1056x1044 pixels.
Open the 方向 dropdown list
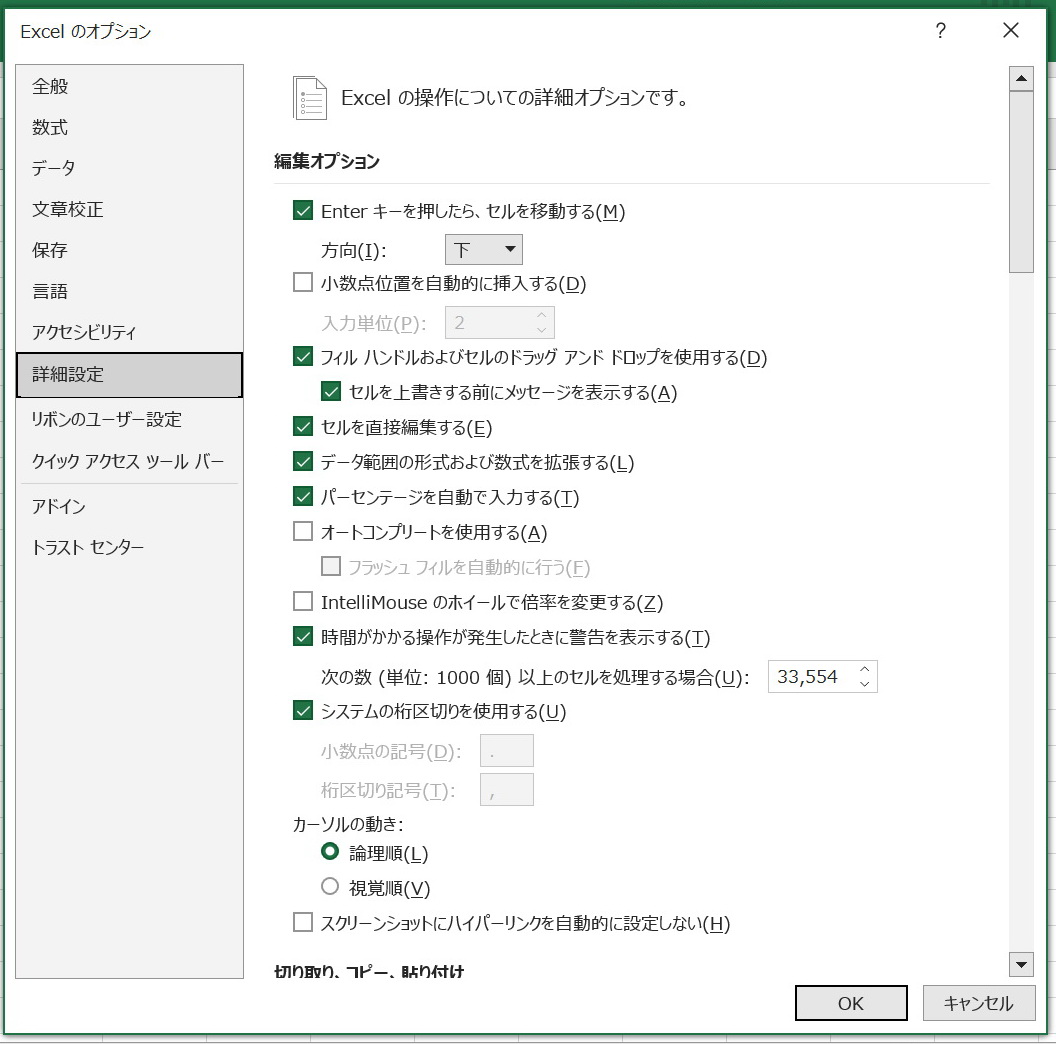coord(483,249)
